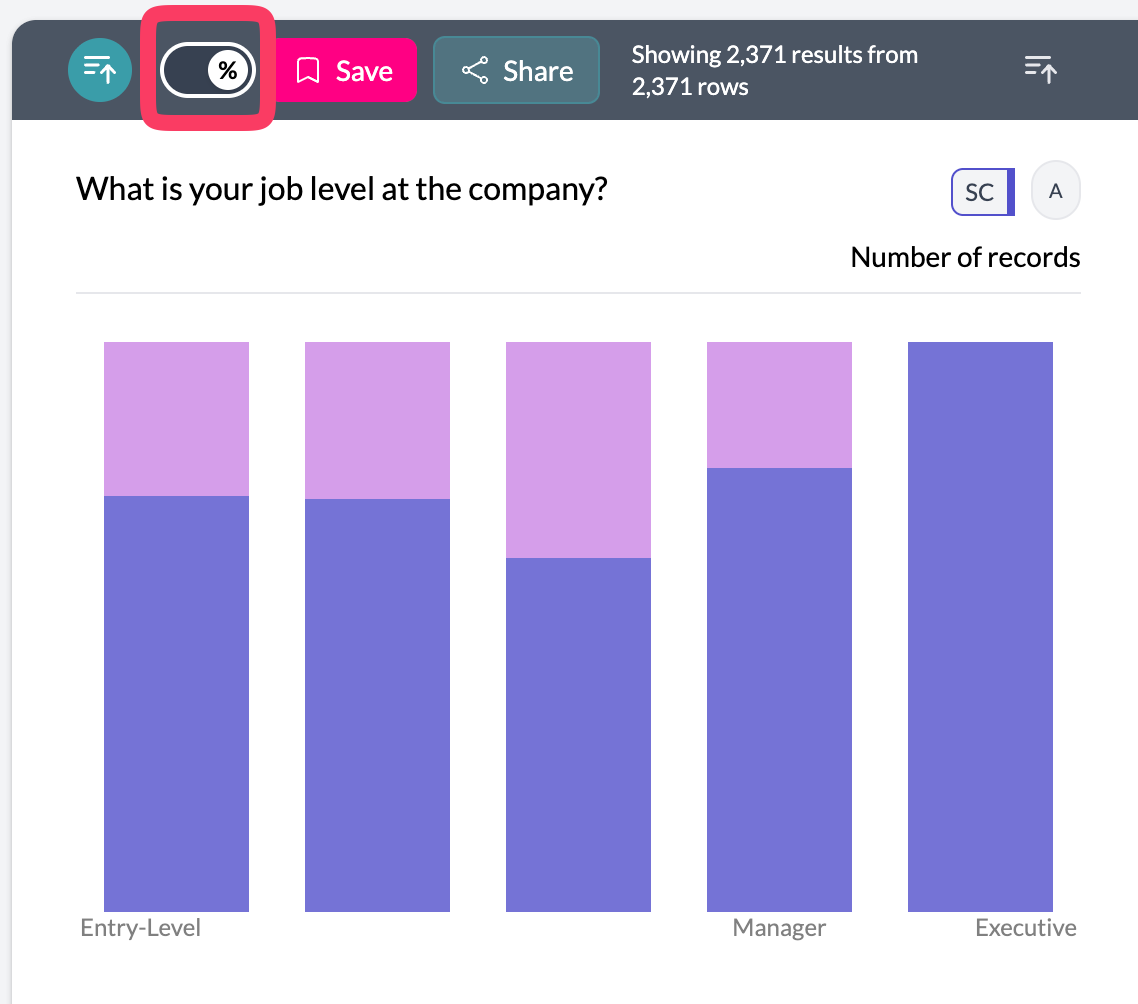Click the Entry-Level axis label
The width and height of the screenshot is (1138, 1004).
click(141, 928)
